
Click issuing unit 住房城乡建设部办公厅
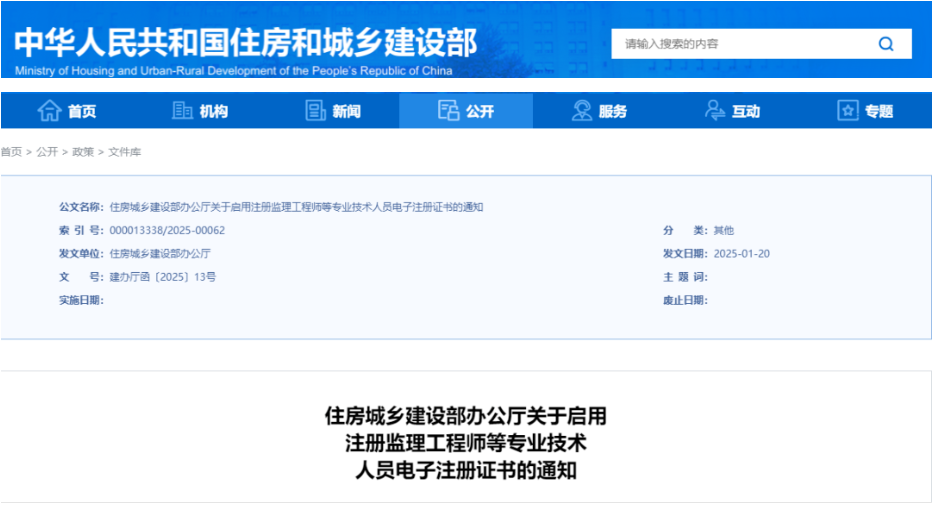pos(160,254)
